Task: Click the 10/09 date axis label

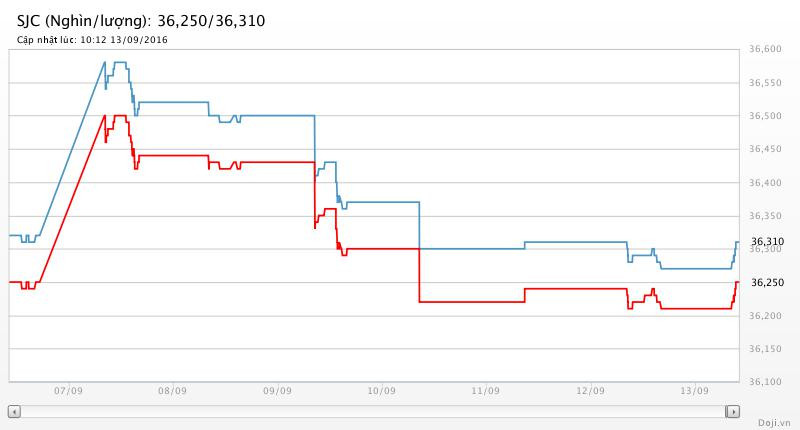Action: tap(381, 391)
